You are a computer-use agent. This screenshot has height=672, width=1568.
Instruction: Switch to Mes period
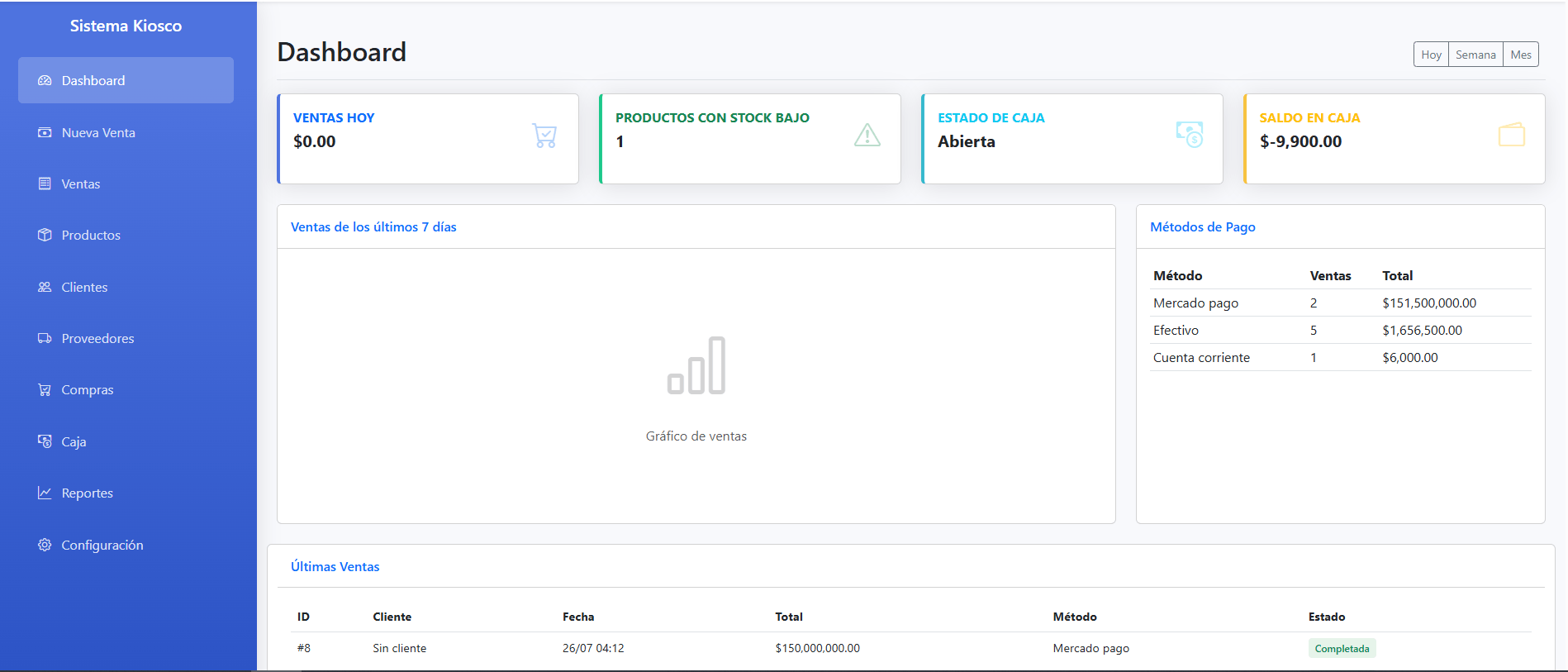(1521, 55)
